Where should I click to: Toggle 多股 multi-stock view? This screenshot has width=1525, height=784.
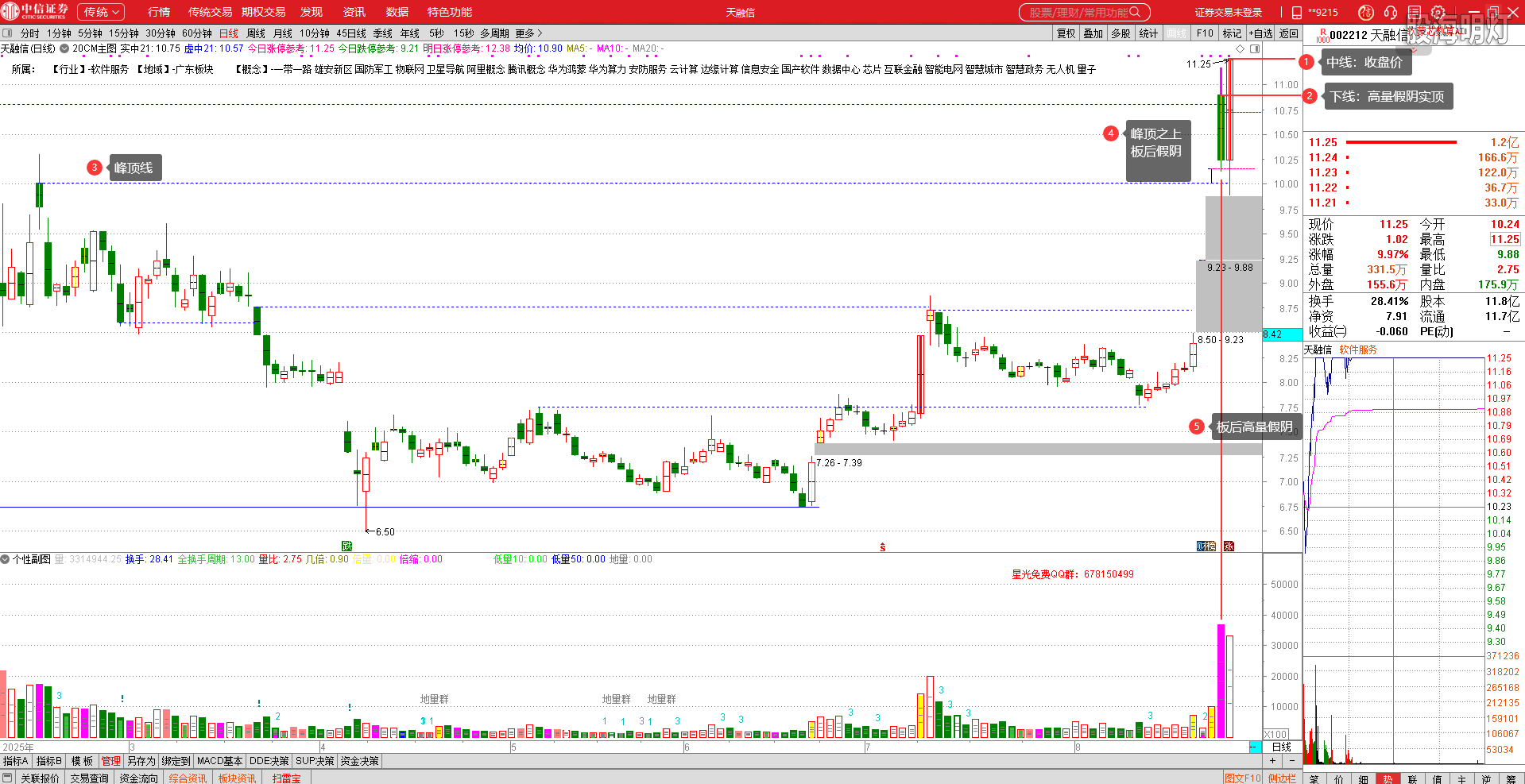pyautogui.click(x=1121, y=33)
